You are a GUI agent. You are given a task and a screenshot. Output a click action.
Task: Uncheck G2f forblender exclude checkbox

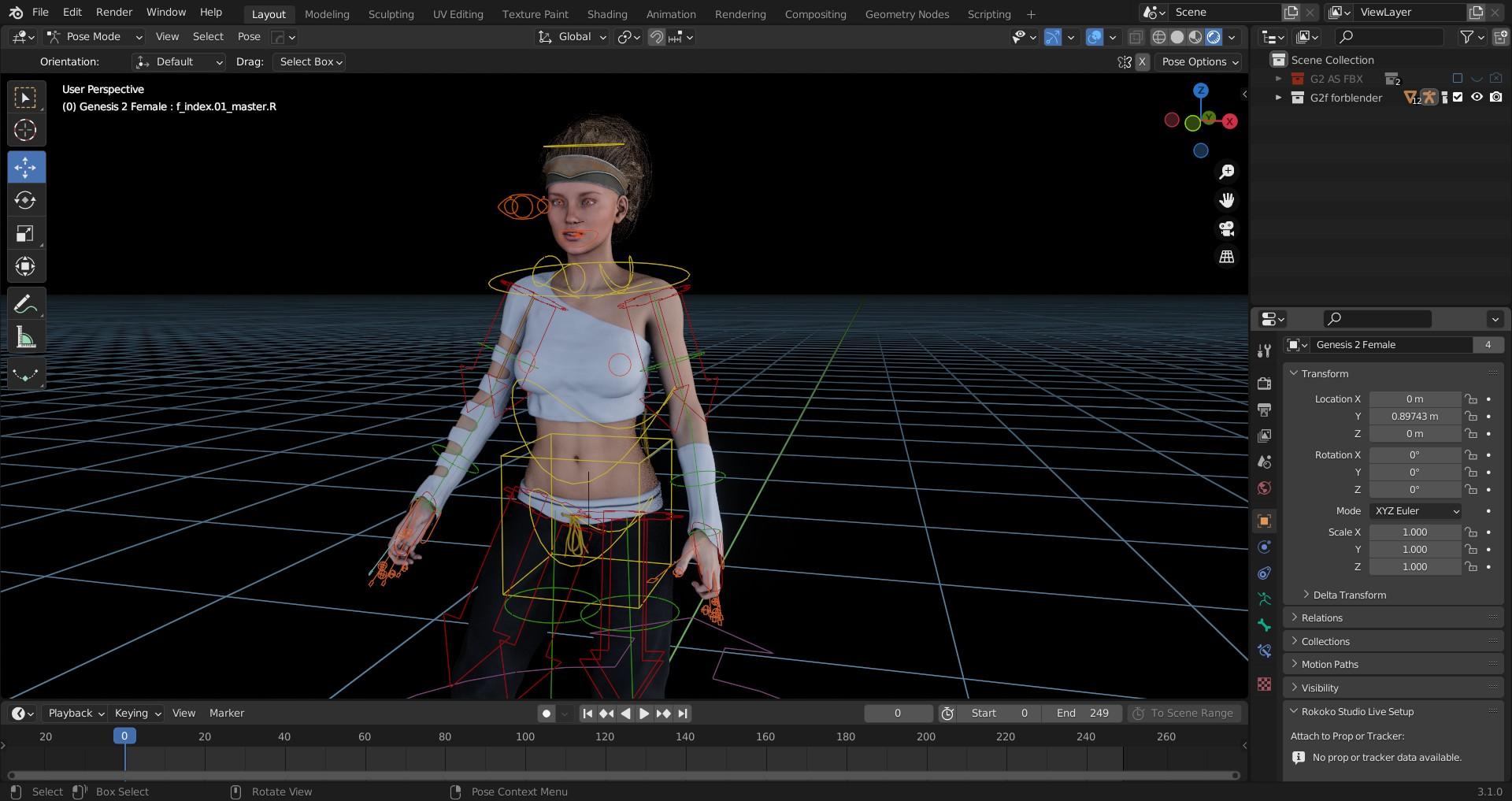[1458, 98]
